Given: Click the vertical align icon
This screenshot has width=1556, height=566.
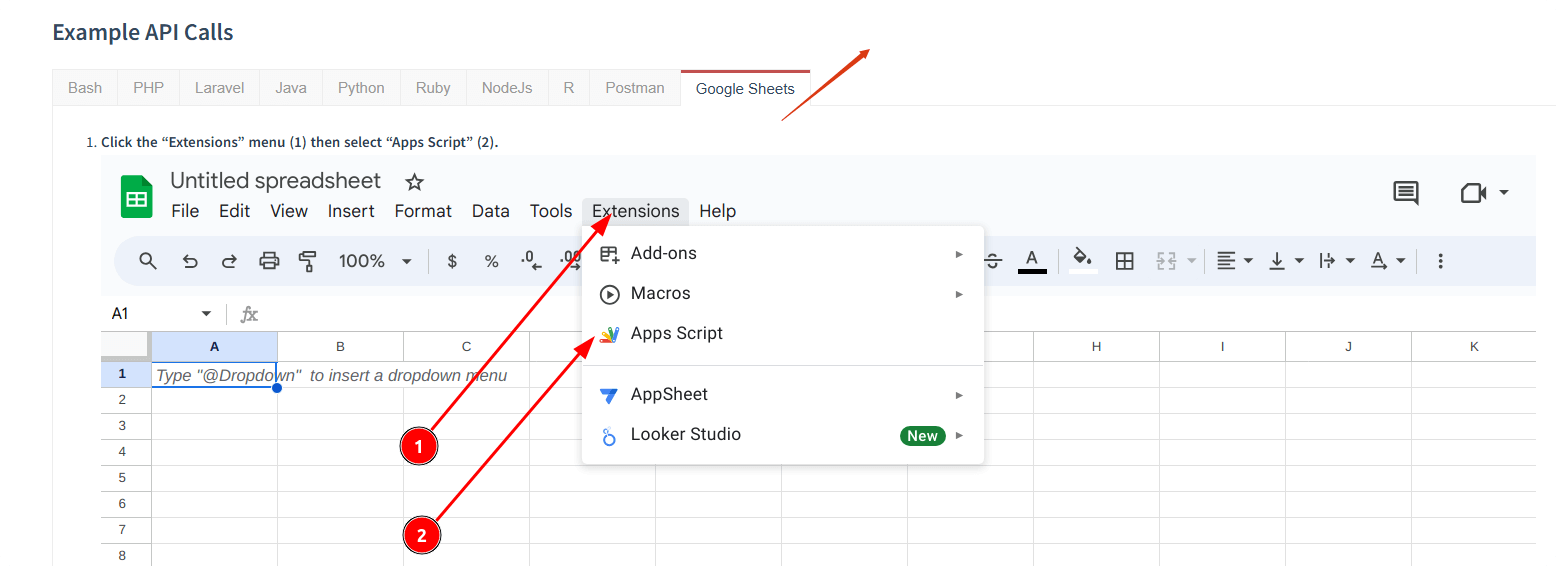Looking at the screenshot, I should click(x=1277, y=261).
